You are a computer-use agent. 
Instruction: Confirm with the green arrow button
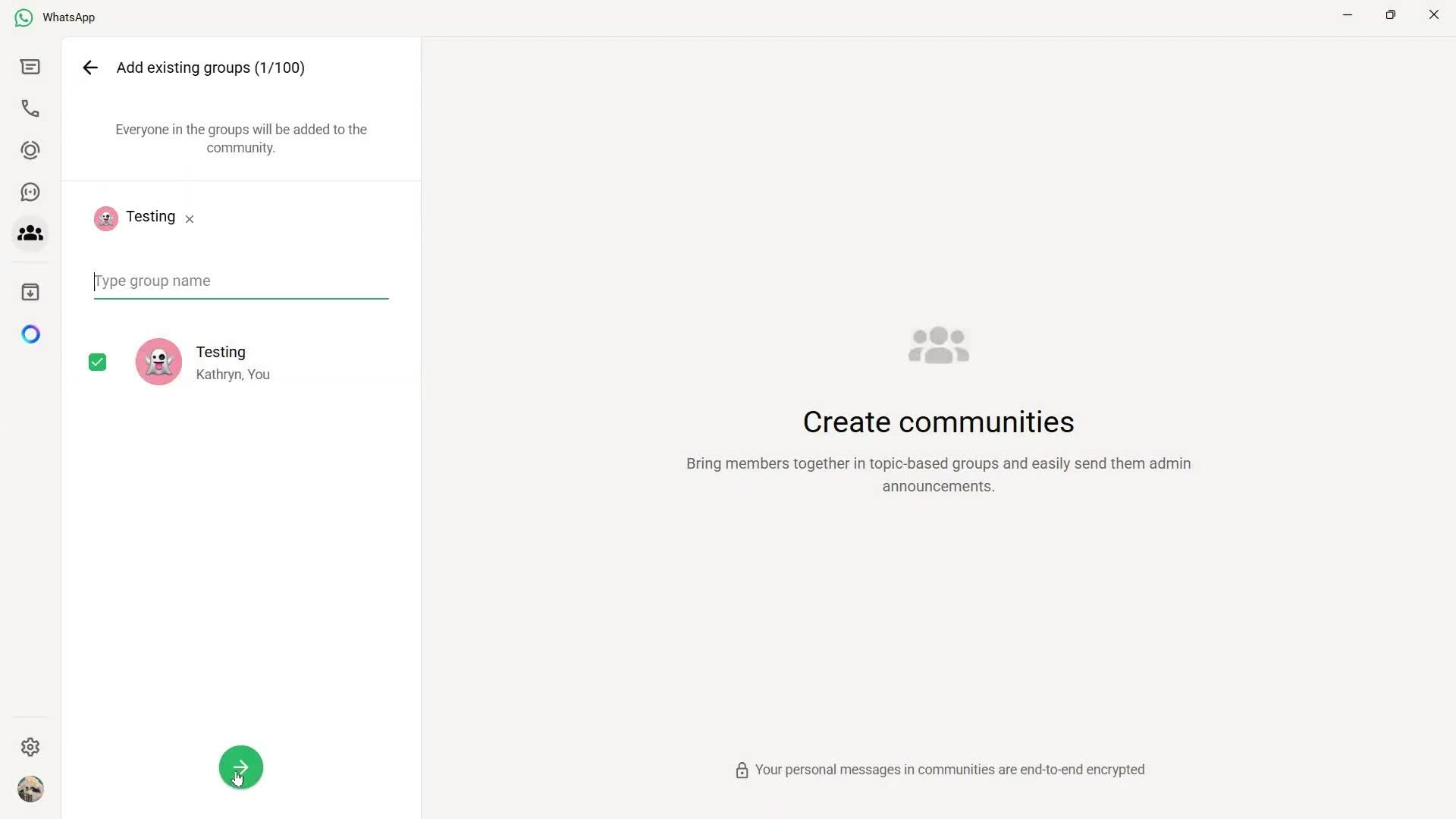[240, 767]
